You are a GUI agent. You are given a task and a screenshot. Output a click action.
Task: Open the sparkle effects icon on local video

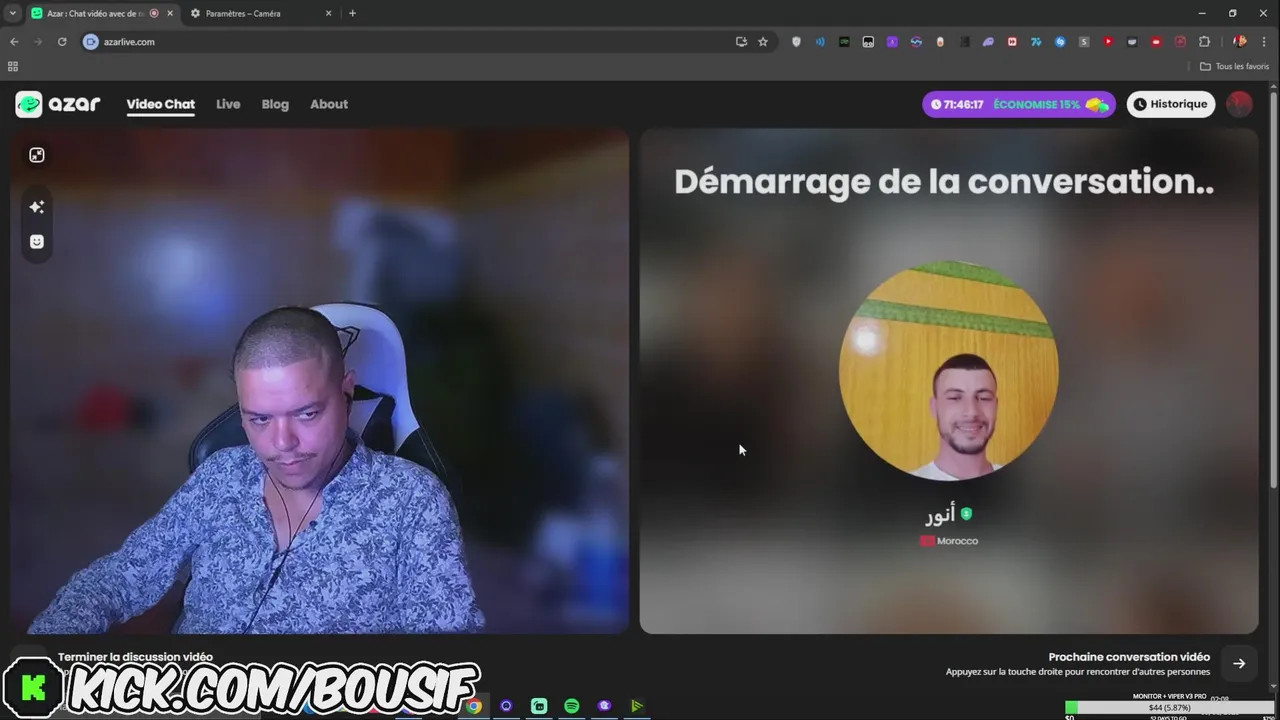click(37, 207)
